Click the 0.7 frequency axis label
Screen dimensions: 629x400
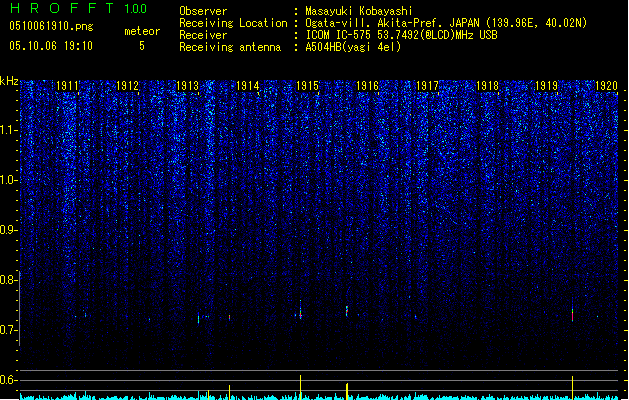pos(7,330)
